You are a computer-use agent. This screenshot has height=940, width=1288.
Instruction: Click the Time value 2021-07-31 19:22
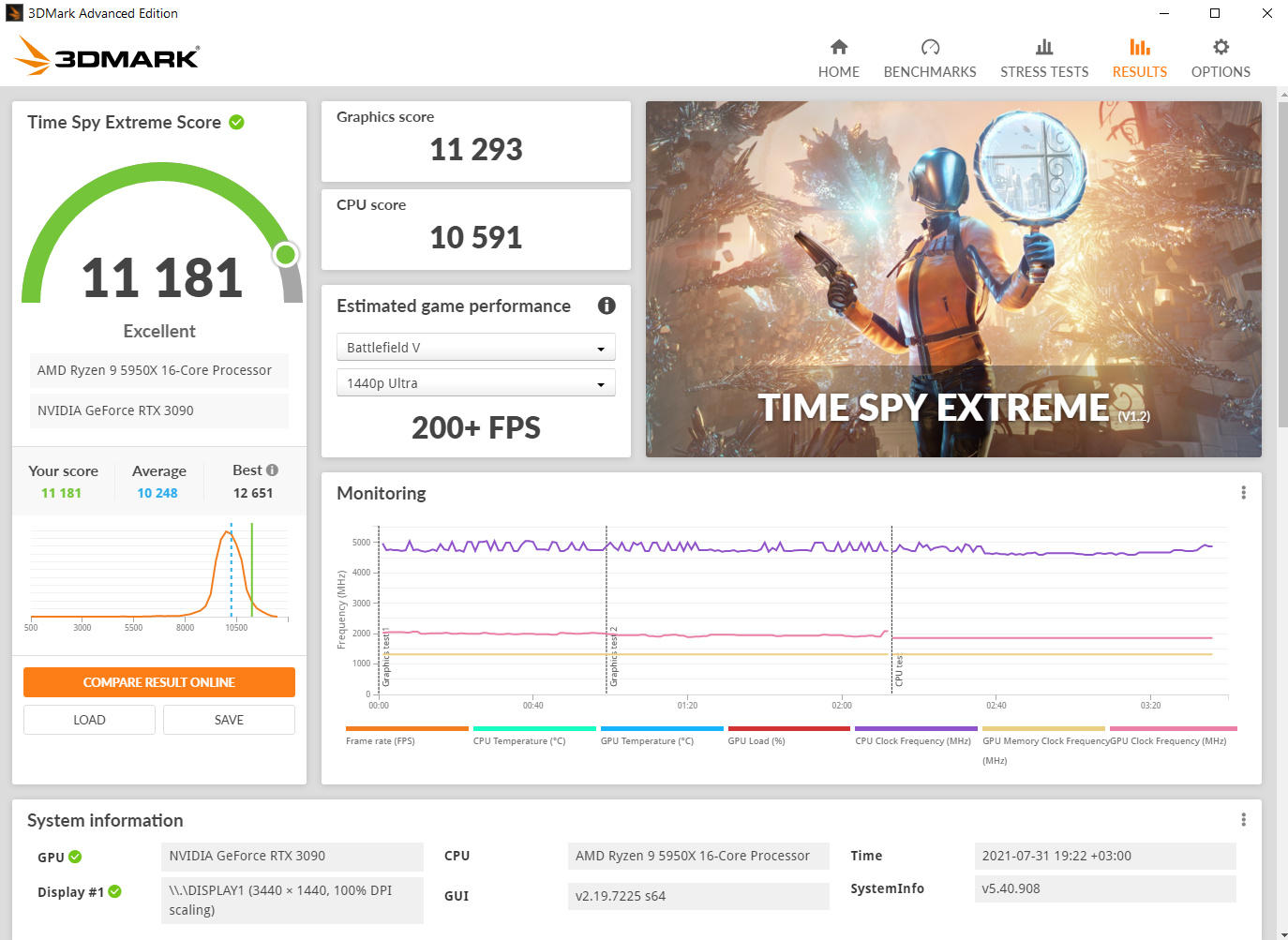[x=1105, y=856]
